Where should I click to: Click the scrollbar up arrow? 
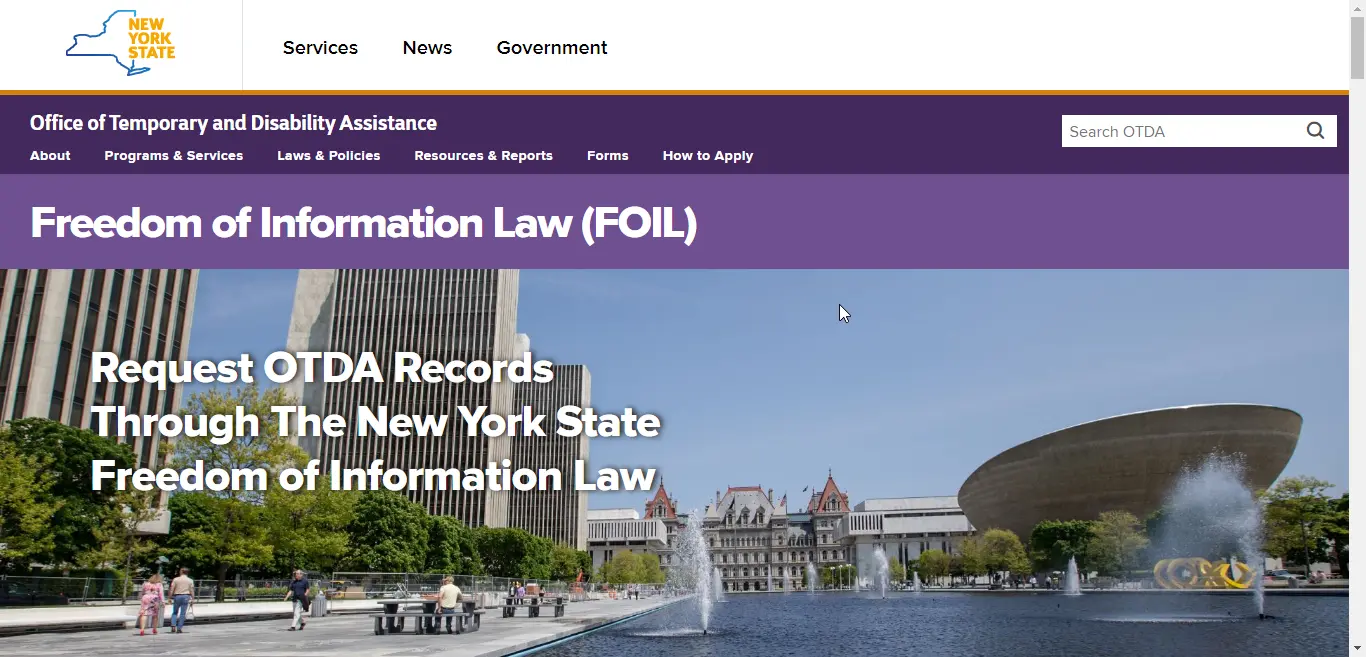point(1357,8)
